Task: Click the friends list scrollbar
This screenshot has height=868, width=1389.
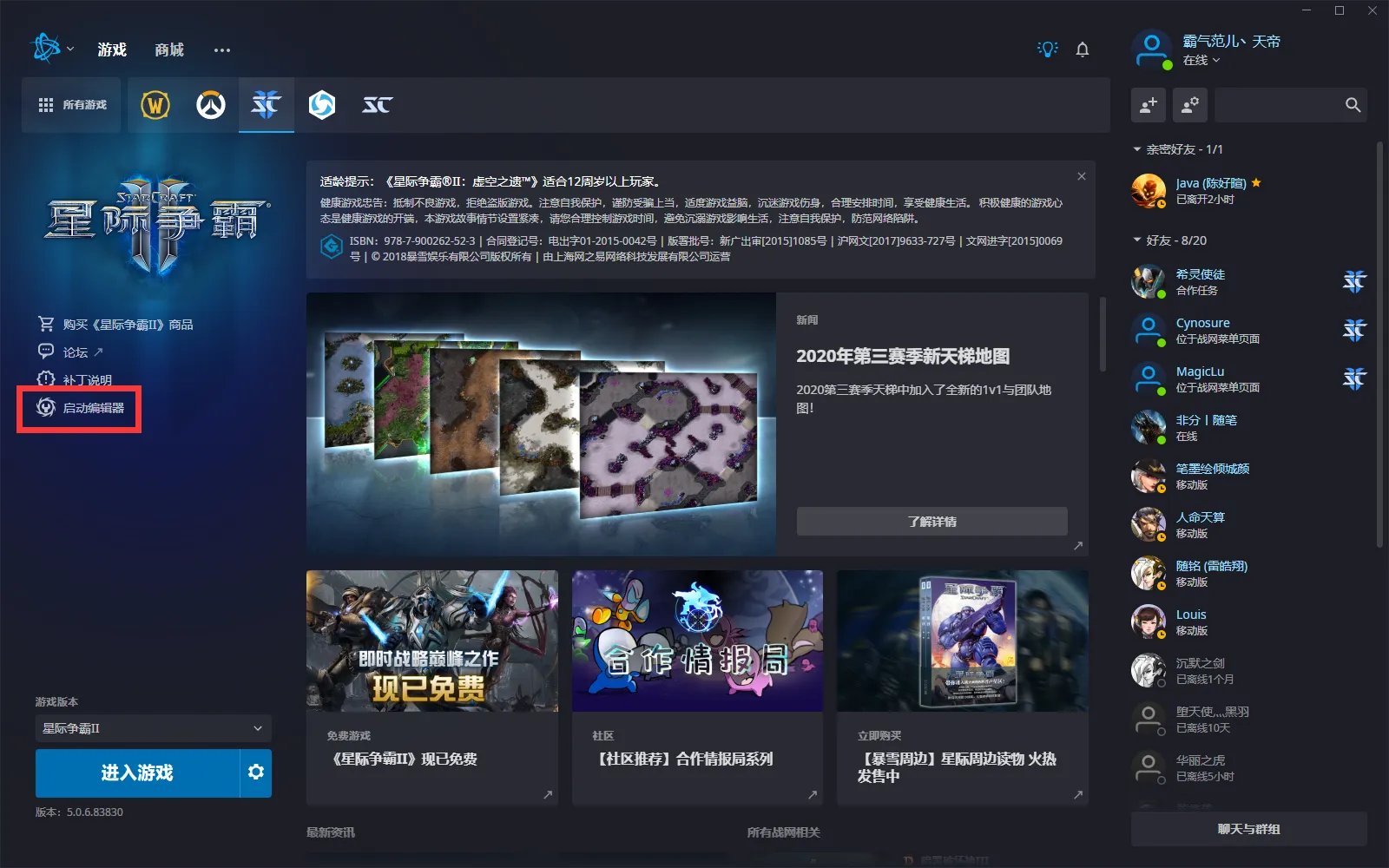Action: point(1379,345)
